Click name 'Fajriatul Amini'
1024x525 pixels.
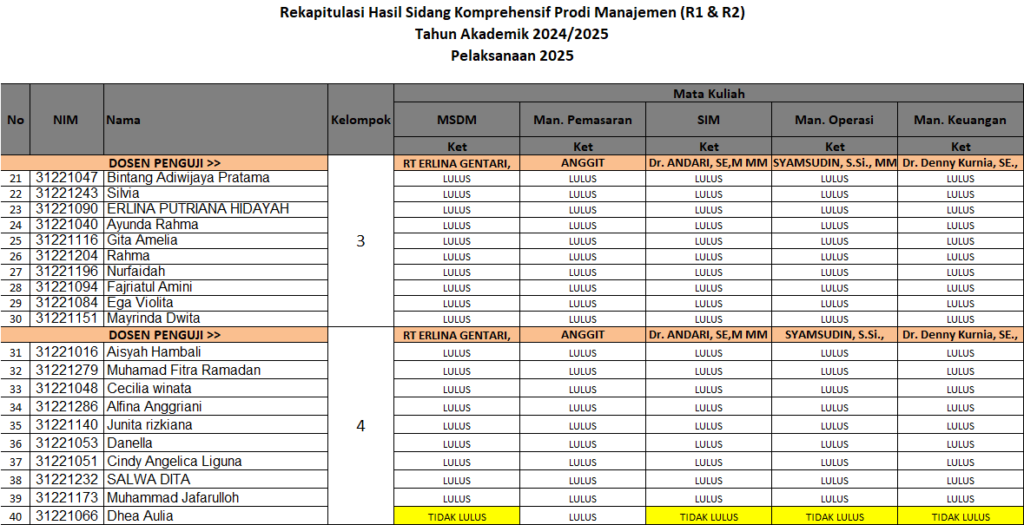coord(150,287)
